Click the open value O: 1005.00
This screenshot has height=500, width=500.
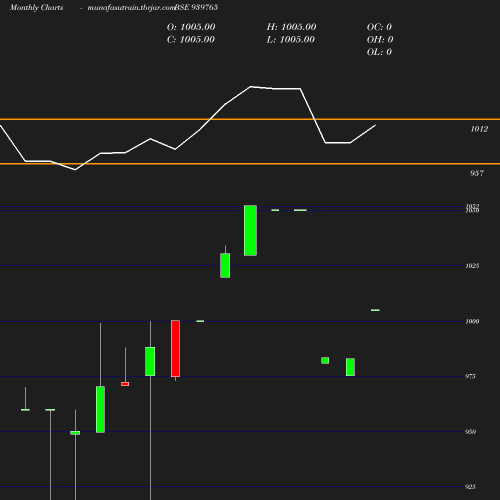(191, 27)
